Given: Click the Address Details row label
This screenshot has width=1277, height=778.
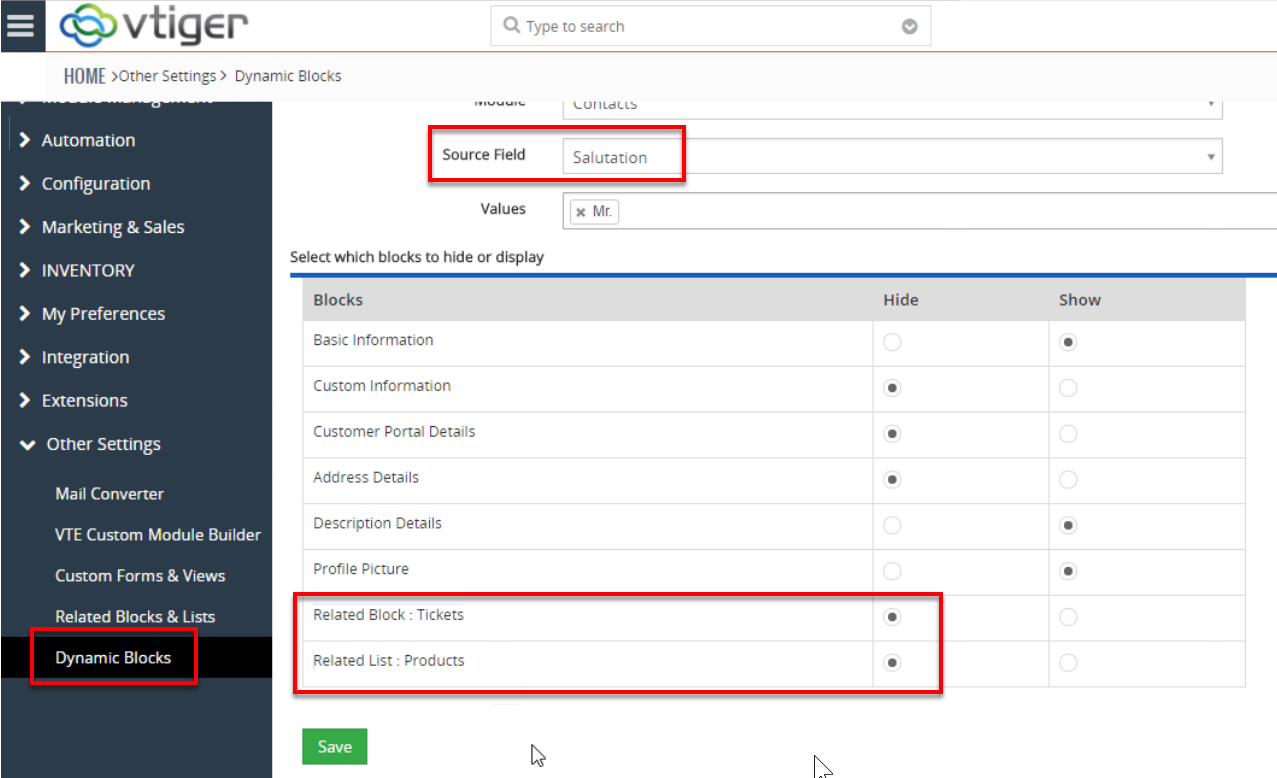Looking at the screenshot, I should tap(366, 477).
